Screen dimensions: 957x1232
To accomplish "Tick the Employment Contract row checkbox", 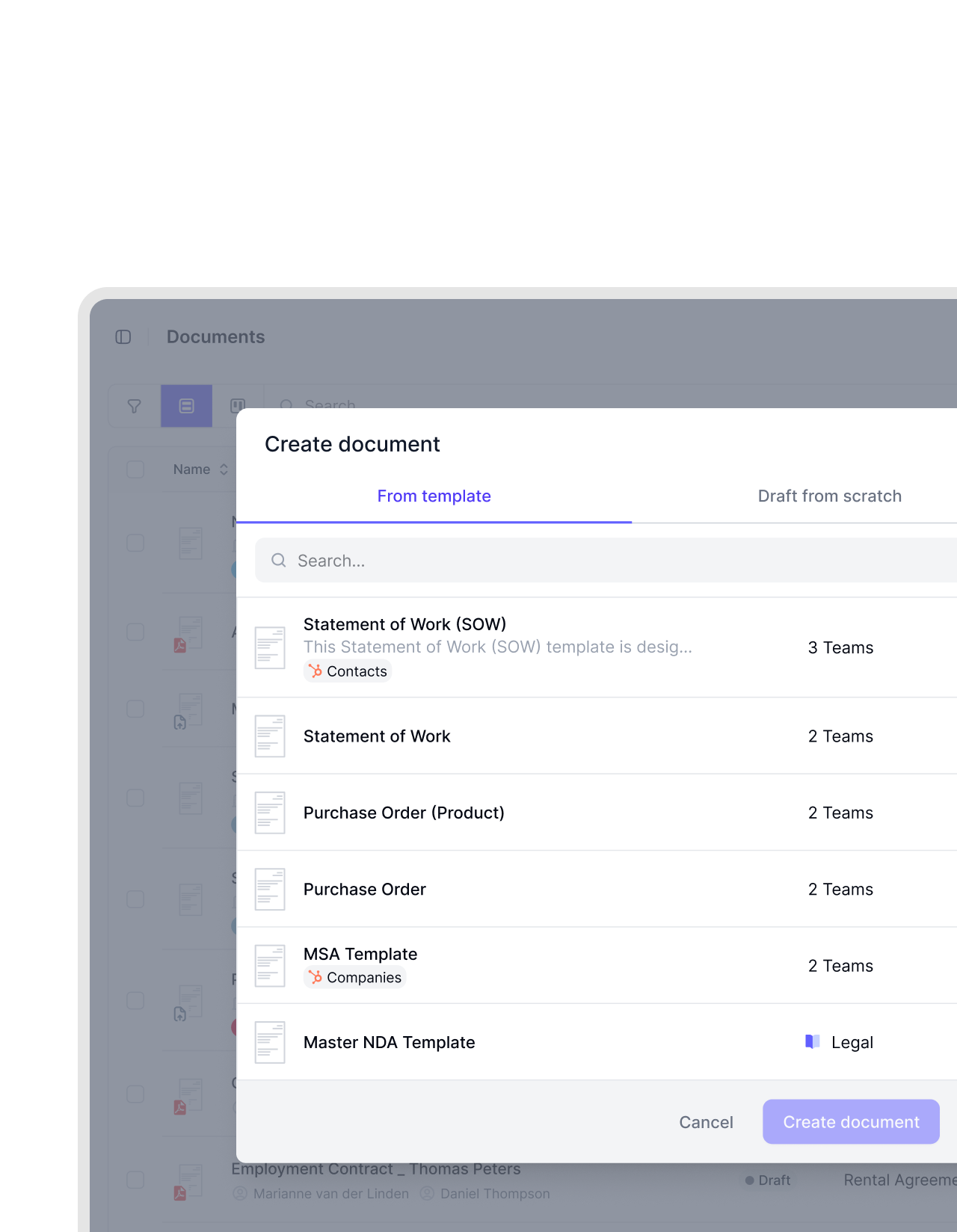I will 135,1180.
